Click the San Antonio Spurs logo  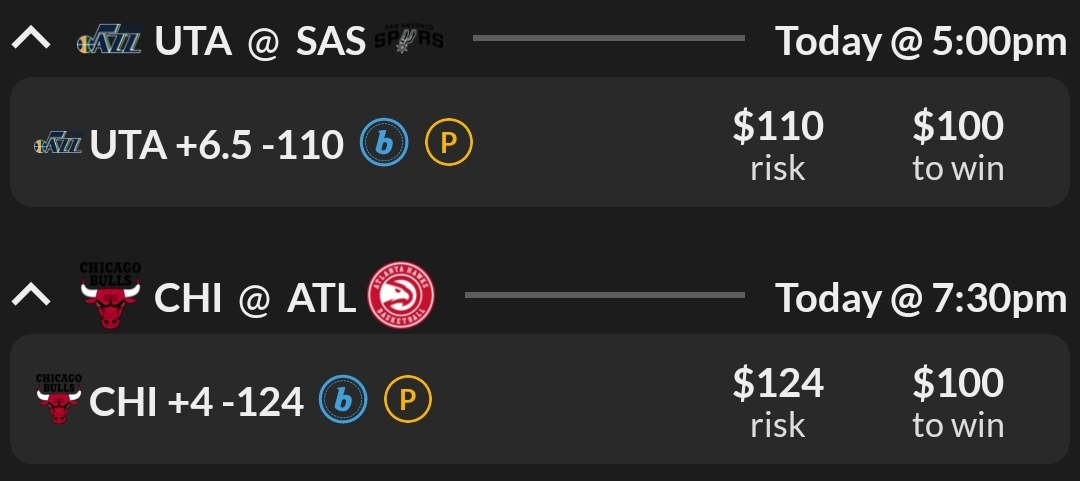(x=408, y=40)
